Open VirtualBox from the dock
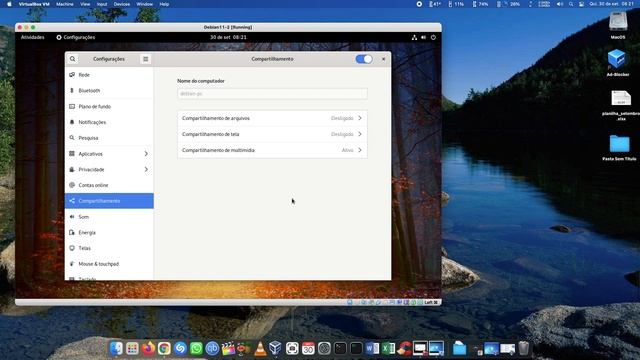Viewport: 640px width, 360px height. click(276, 348)
